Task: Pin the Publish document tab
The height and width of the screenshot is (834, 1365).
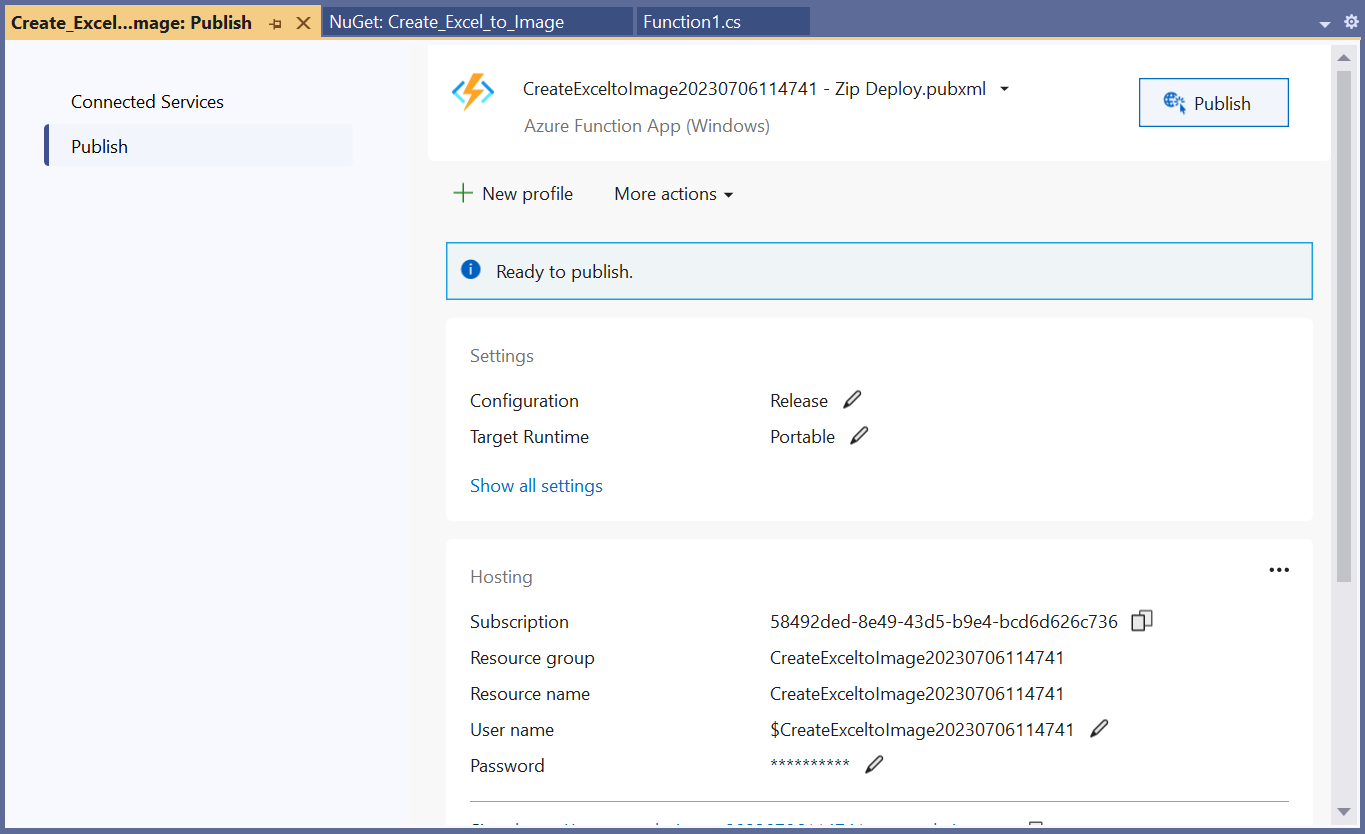Action: 275,23
